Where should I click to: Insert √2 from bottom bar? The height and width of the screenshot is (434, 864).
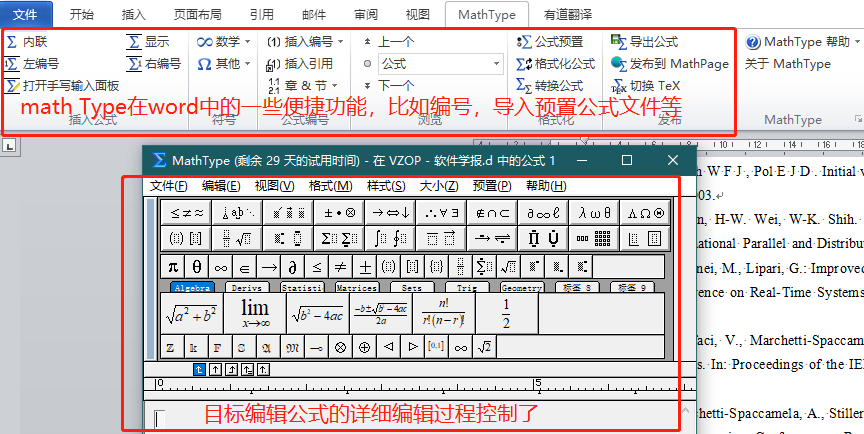pos(485,348)
